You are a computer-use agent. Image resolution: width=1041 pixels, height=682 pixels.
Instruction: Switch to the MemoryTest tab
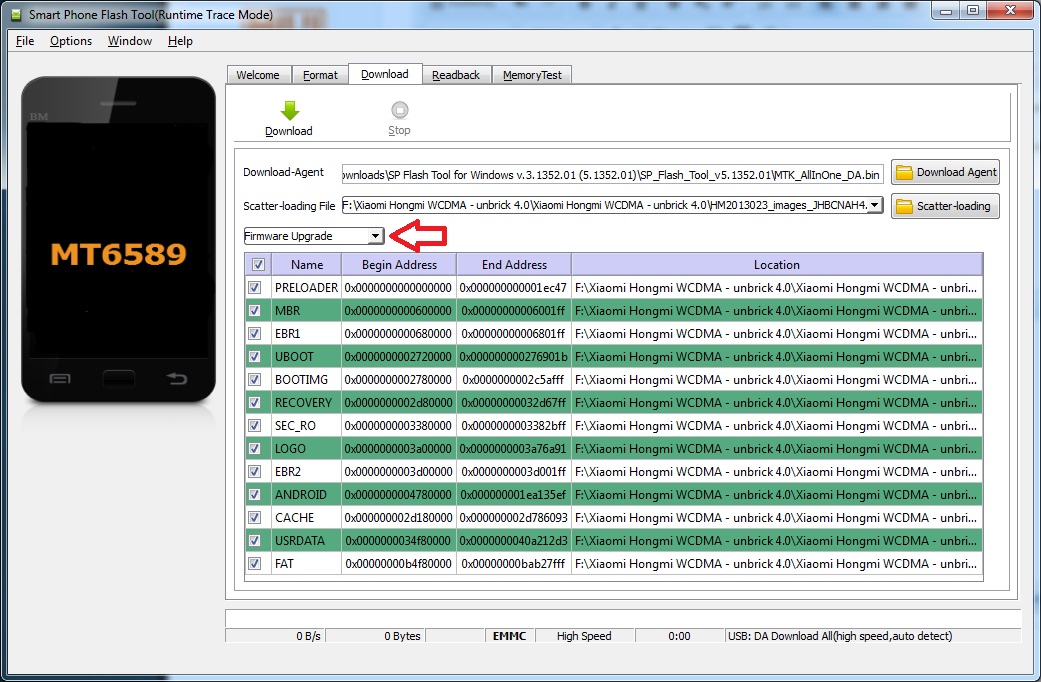point(532,75)
